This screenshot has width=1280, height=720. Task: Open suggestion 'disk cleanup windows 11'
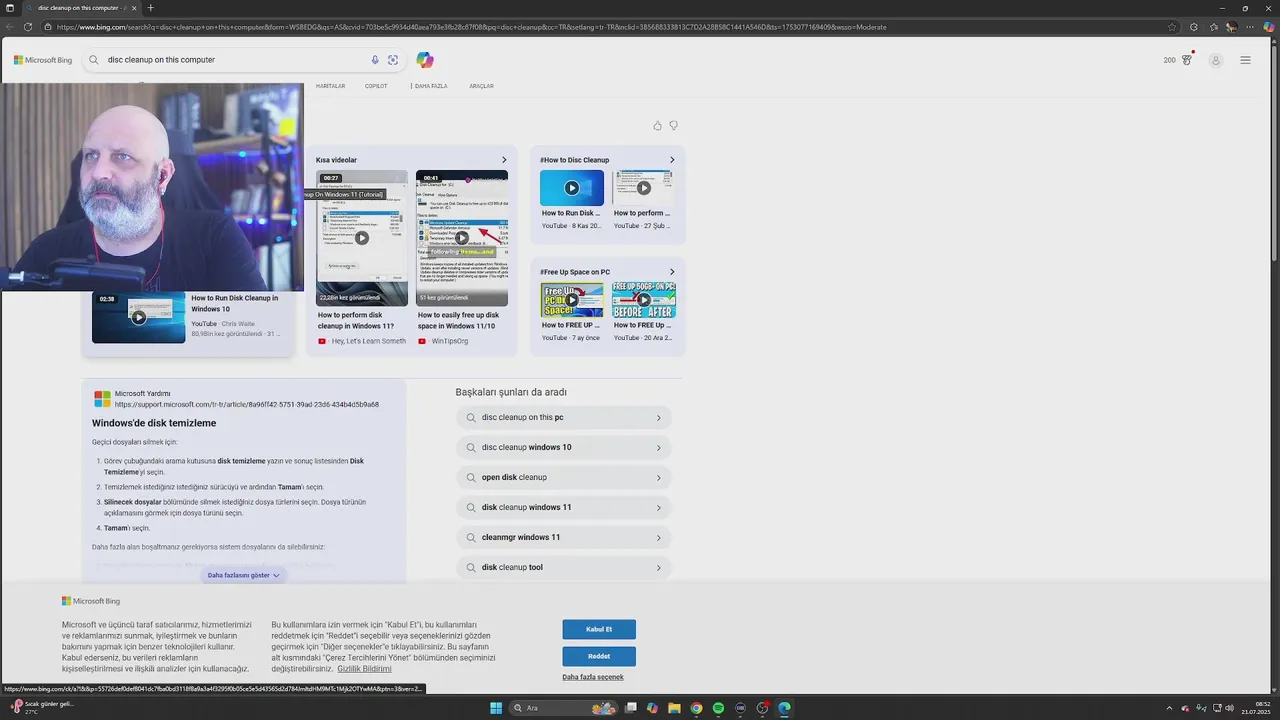[564, 508]
